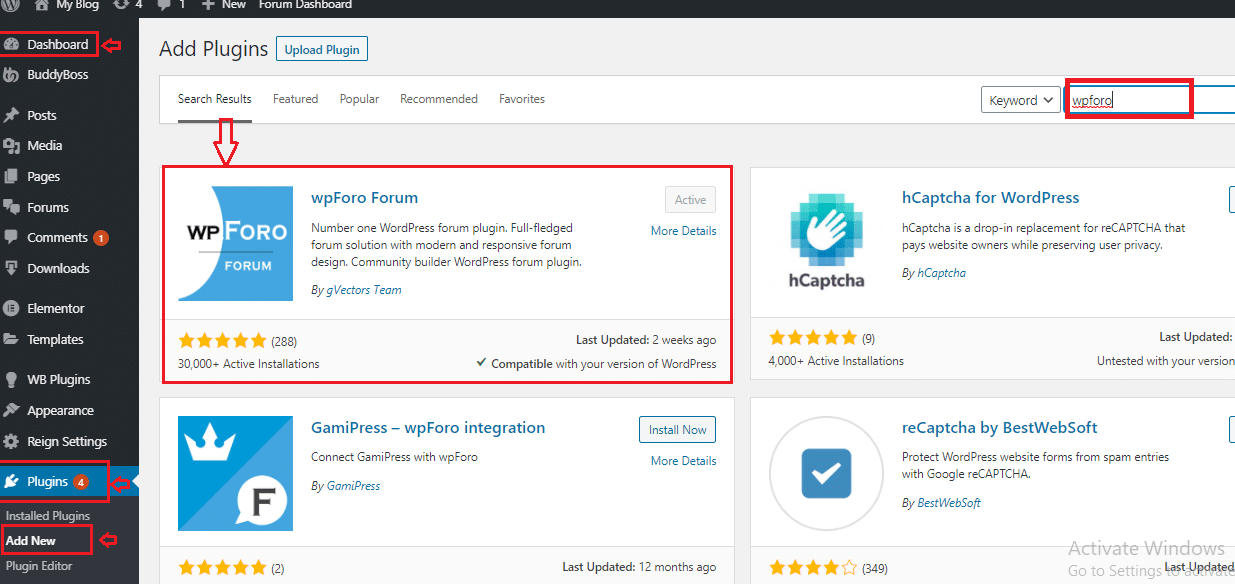This screenshot has width=1235, height=584.
Task: Click the Pages icon in sidebar
Action: (x=11, y=176)
